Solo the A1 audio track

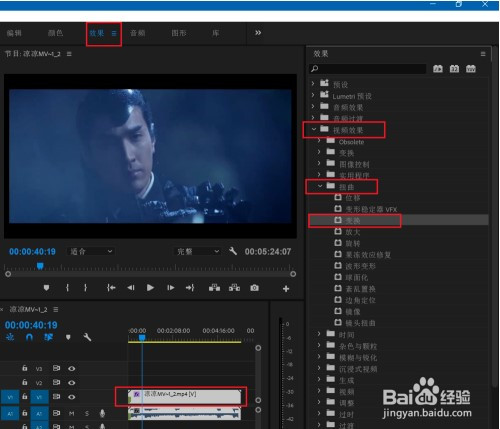[87, 414]
